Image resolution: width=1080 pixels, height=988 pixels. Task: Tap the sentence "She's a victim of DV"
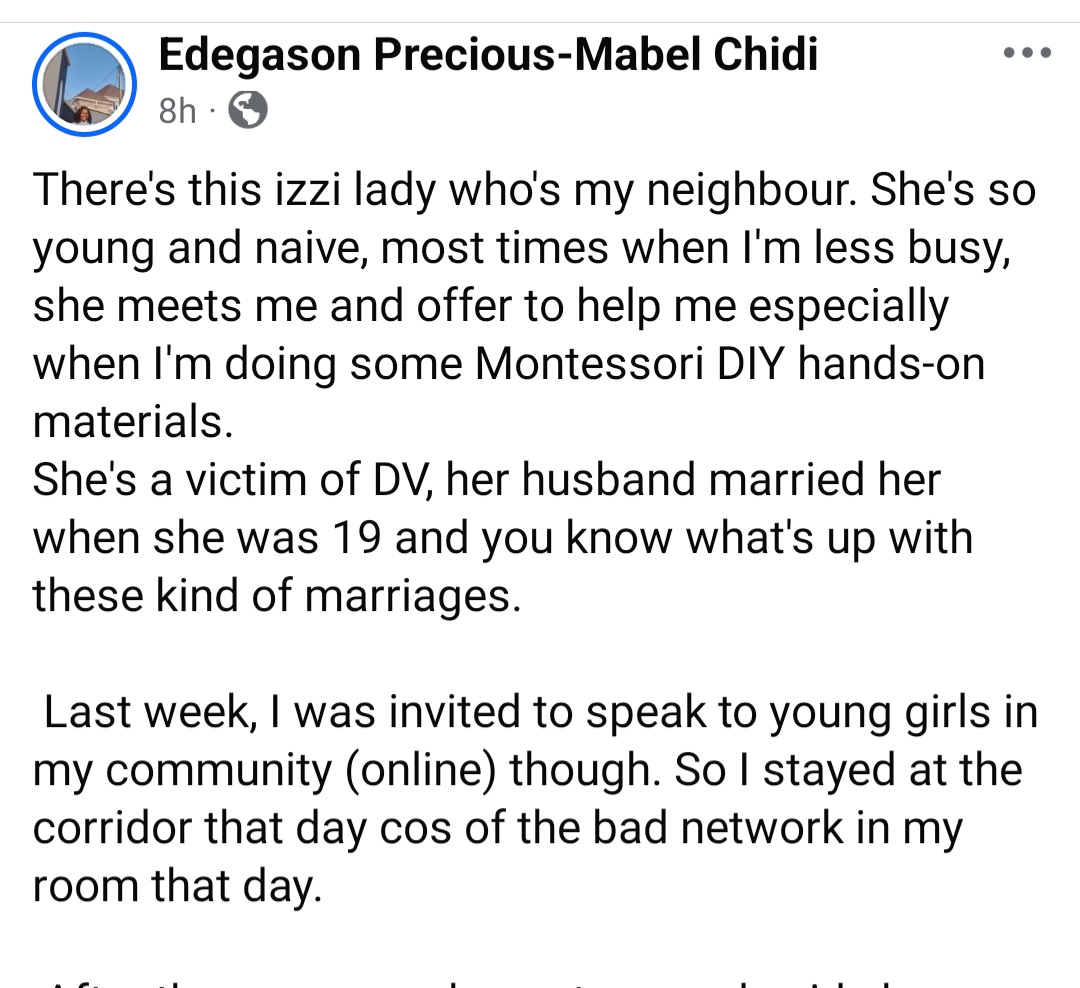(x=486, y=480)
